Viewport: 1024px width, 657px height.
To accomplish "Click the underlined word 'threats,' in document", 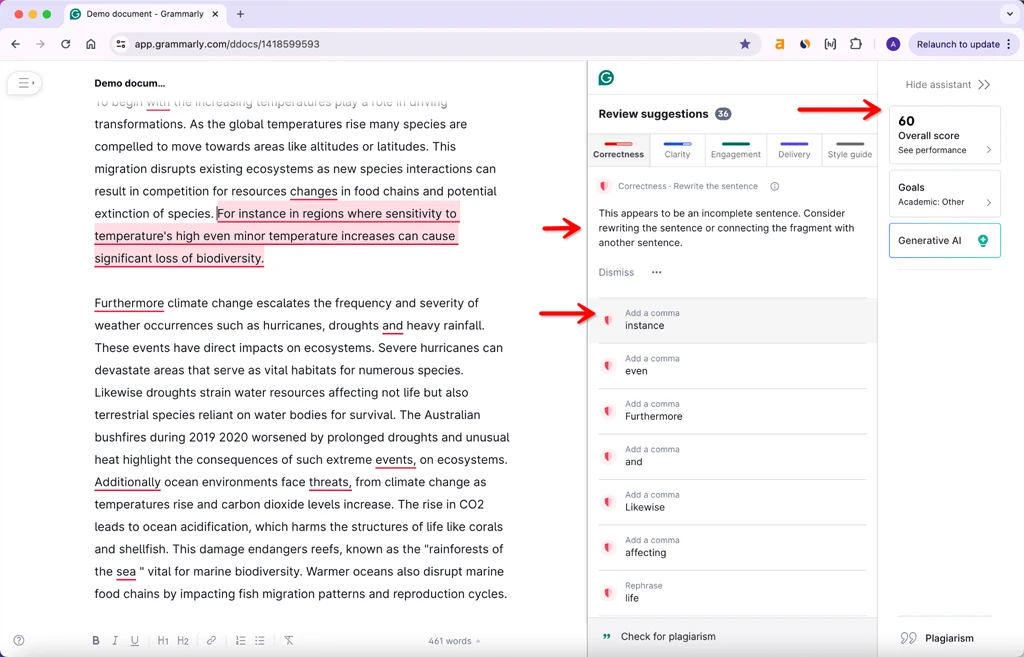I will pyautogui.click(x=330, y=482).
